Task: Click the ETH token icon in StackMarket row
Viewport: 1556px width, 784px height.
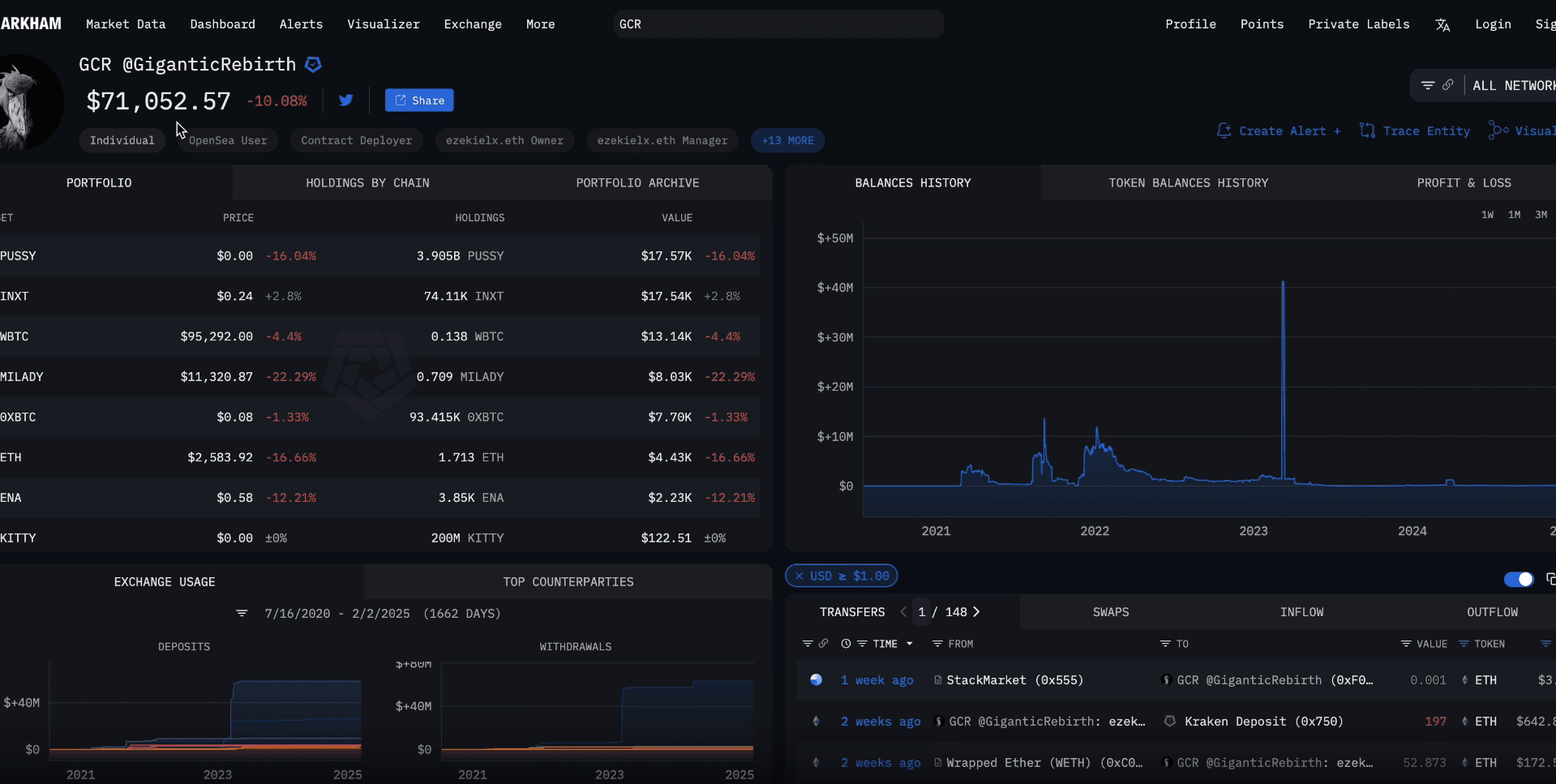Action: 1464,680
